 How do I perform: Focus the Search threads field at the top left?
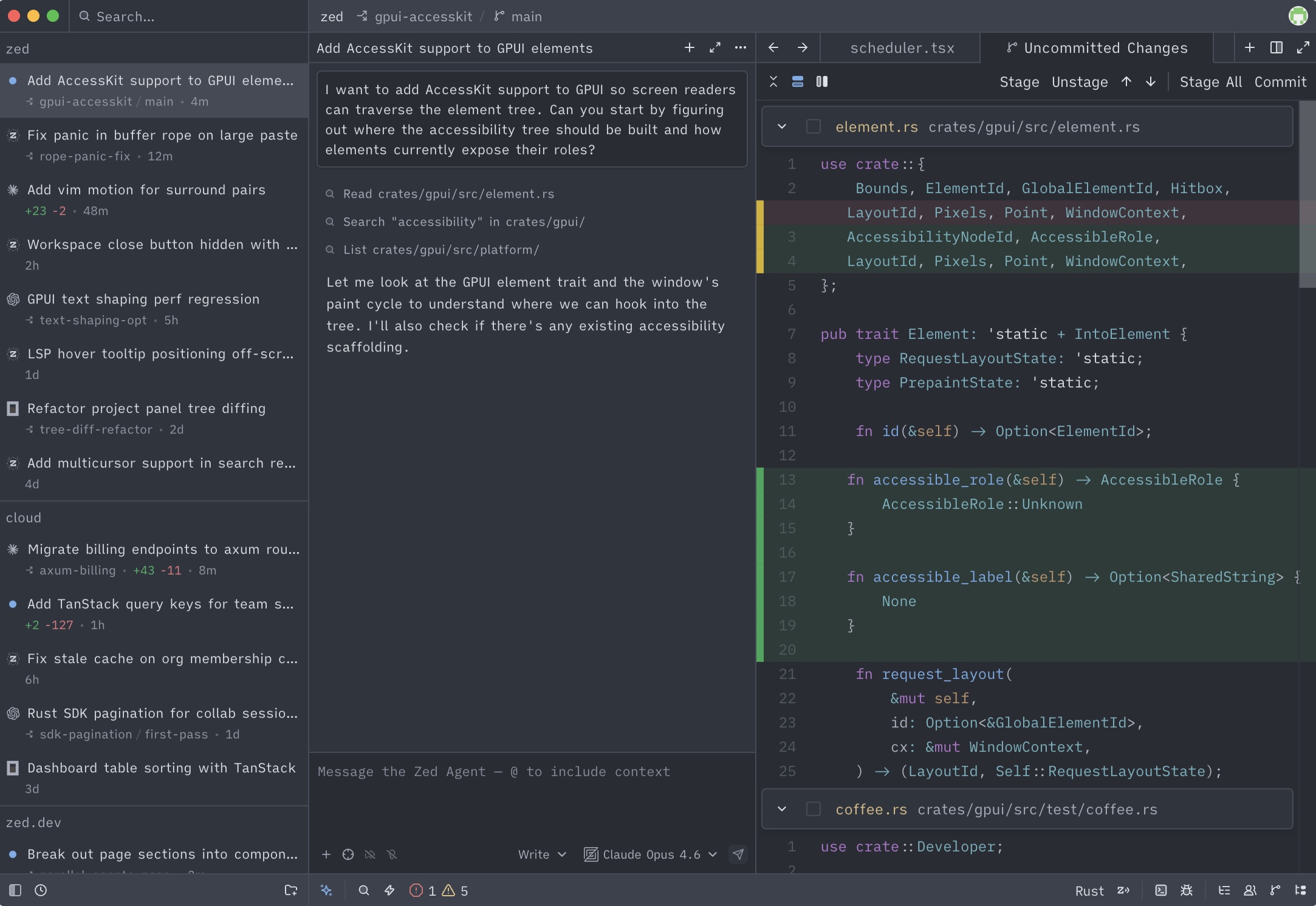190,16
